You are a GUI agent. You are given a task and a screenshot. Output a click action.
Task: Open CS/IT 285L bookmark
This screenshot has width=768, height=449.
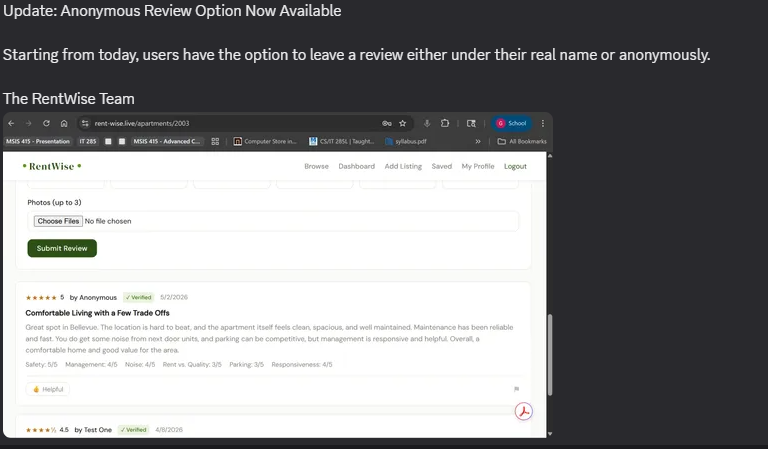coord(341,142)
